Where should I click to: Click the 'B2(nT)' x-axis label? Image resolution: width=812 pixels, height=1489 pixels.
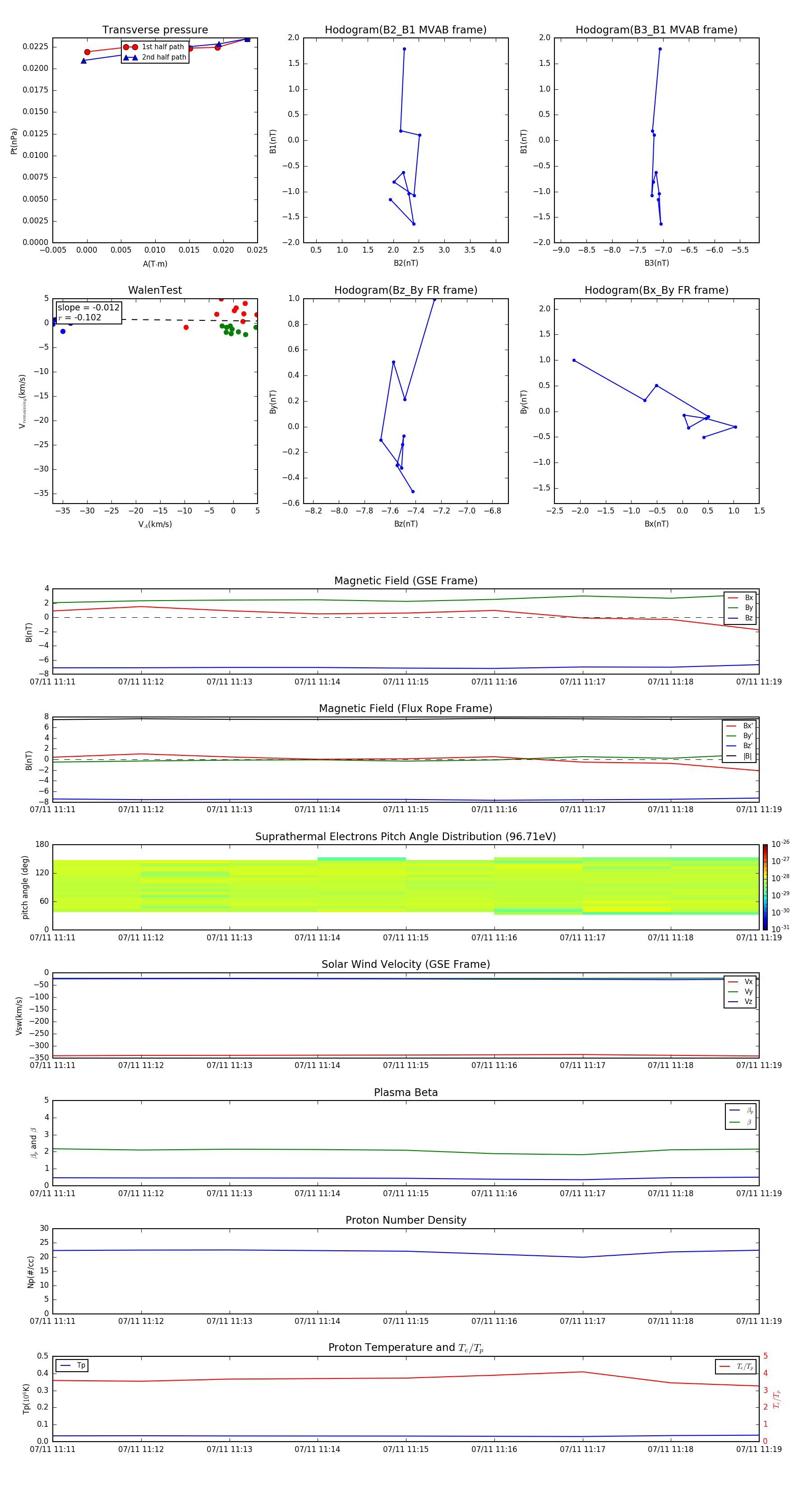pos(406,264)
